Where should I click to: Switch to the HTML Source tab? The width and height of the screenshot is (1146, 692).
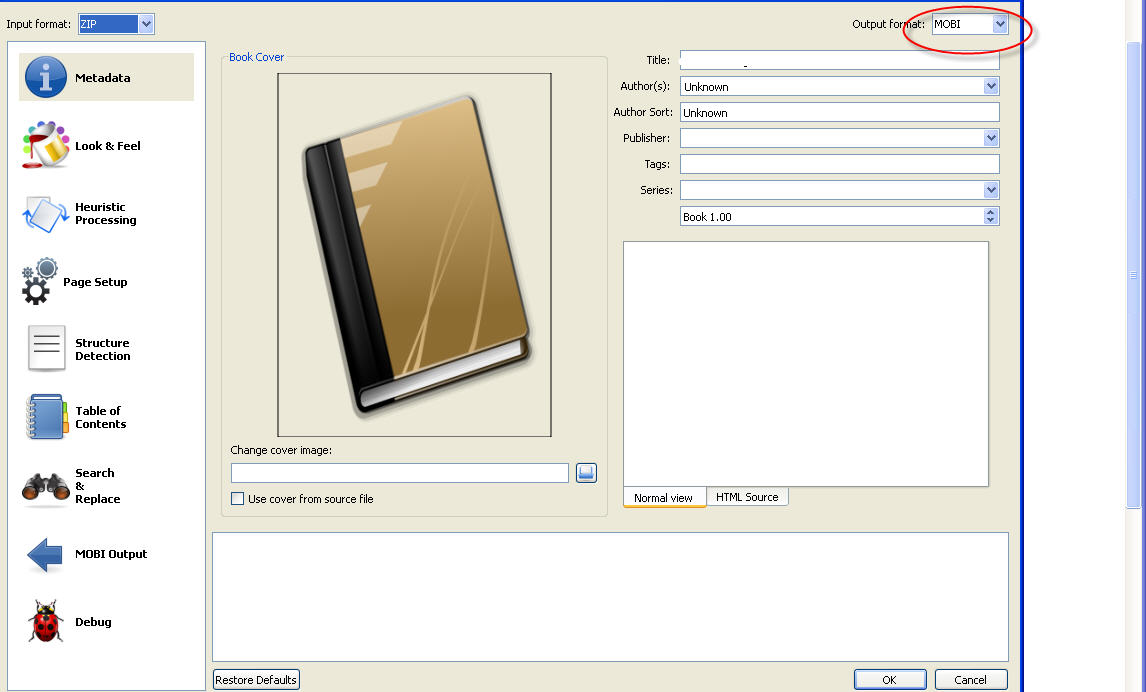point(747,497)
